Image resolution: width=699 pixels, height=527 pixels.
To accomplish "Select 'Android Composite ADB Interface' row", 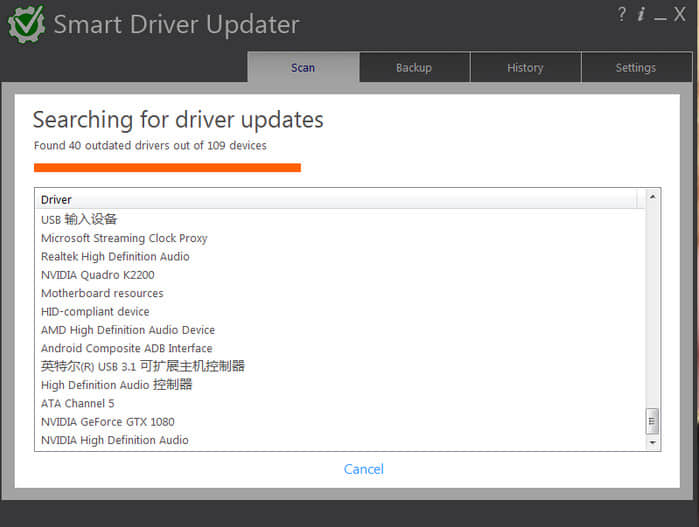I will pyautogui.click(x=340, y=348).
